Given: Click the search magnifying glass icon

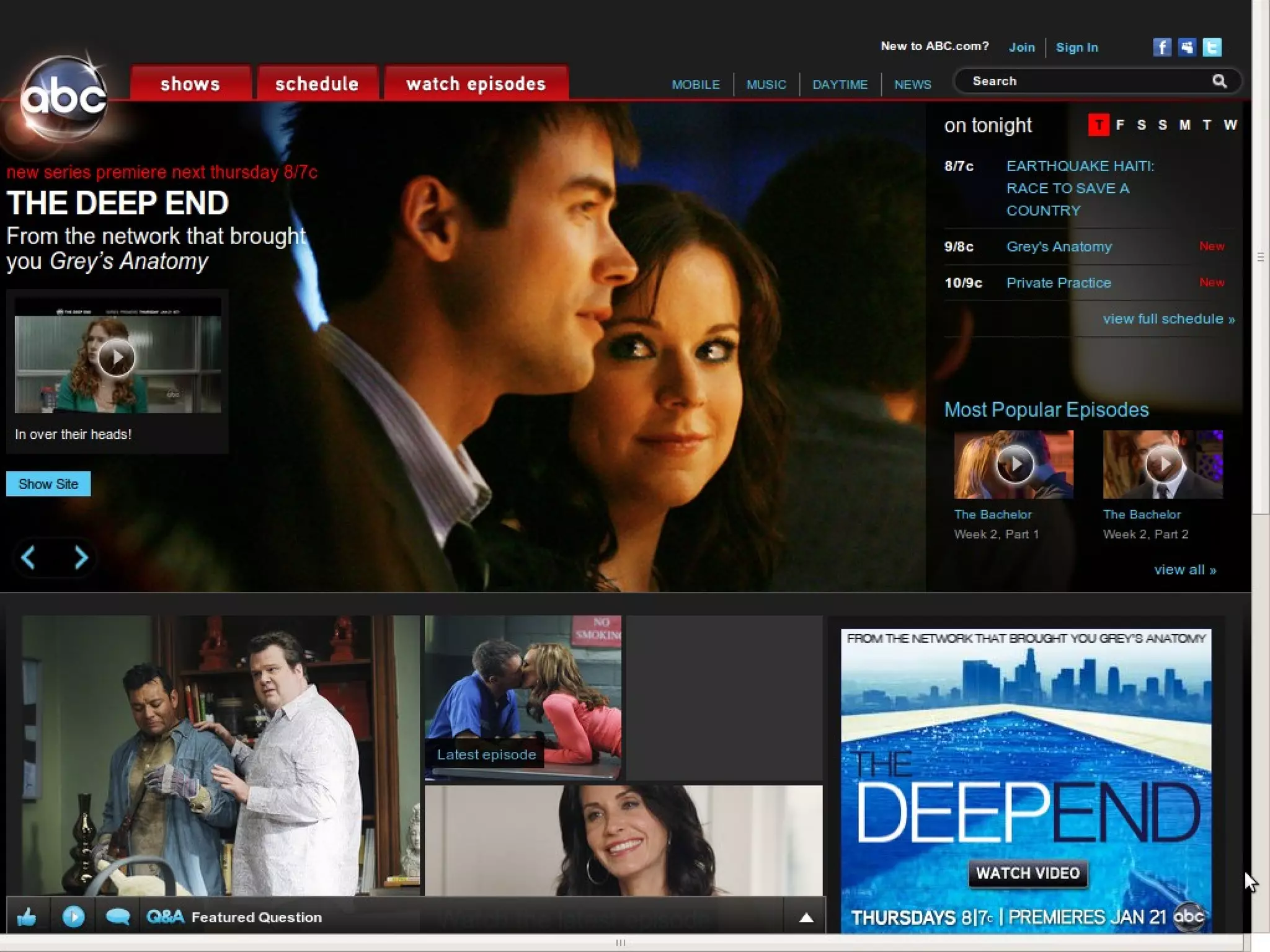Looking at the screenshot, I should point(1219,81).
